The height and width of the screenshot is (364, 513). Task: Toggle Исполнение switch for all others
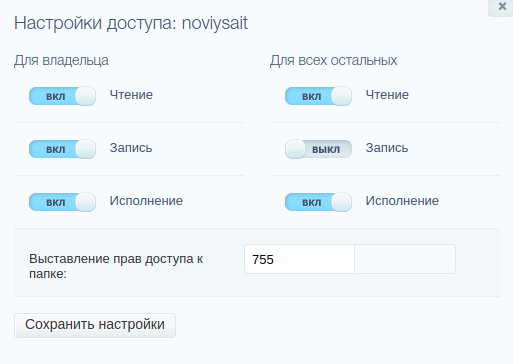coord(318,202)
